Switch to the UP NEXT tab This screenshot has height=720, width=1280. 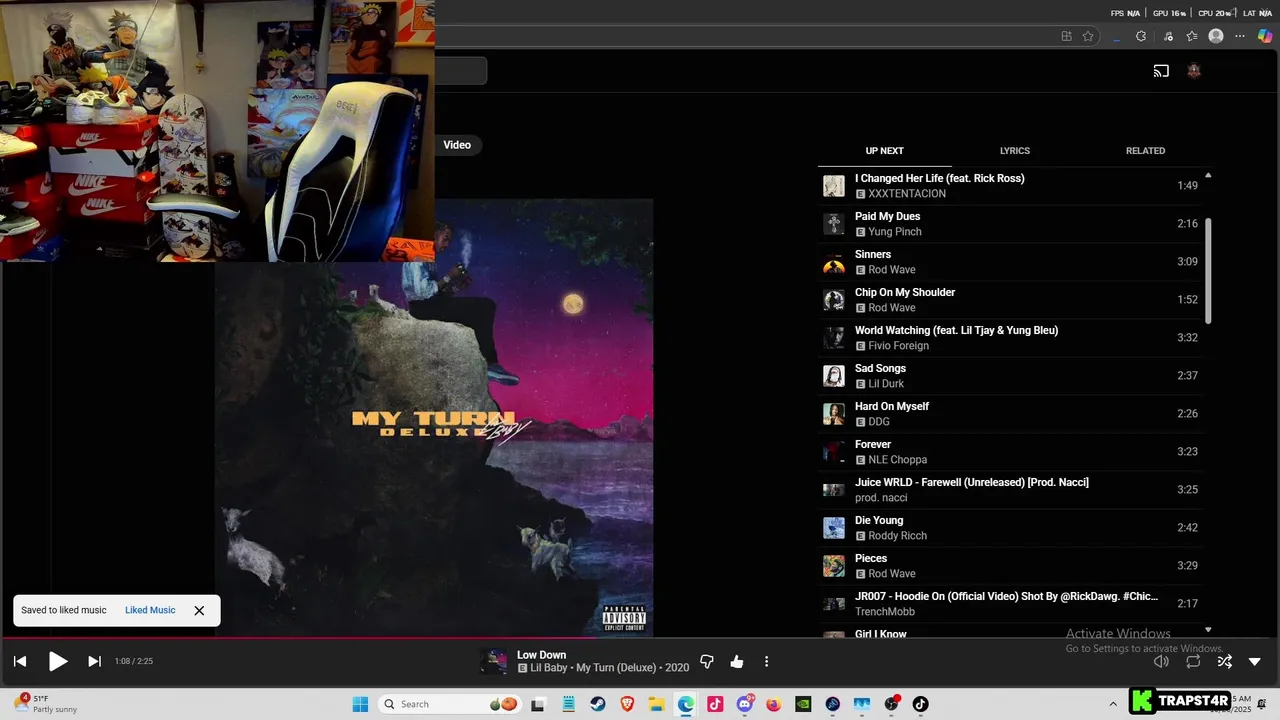tap(884, 151)
